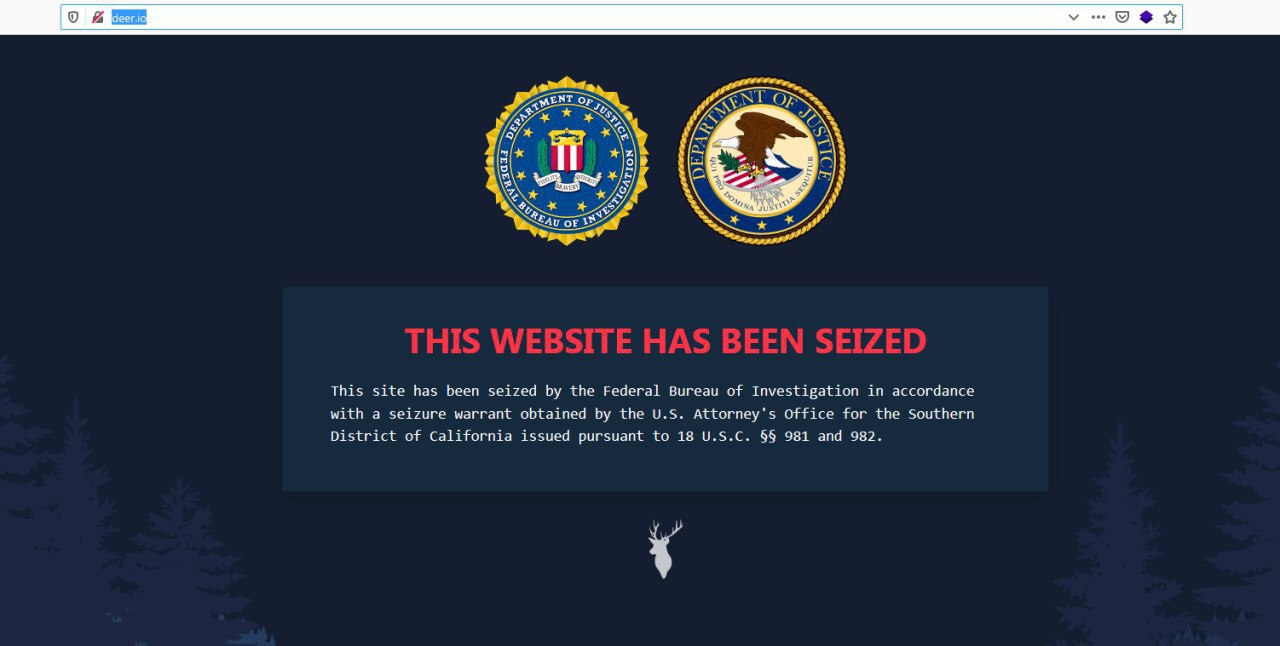
Task: Click the striped shield inside the FBI seal
Action: (566, 154)
